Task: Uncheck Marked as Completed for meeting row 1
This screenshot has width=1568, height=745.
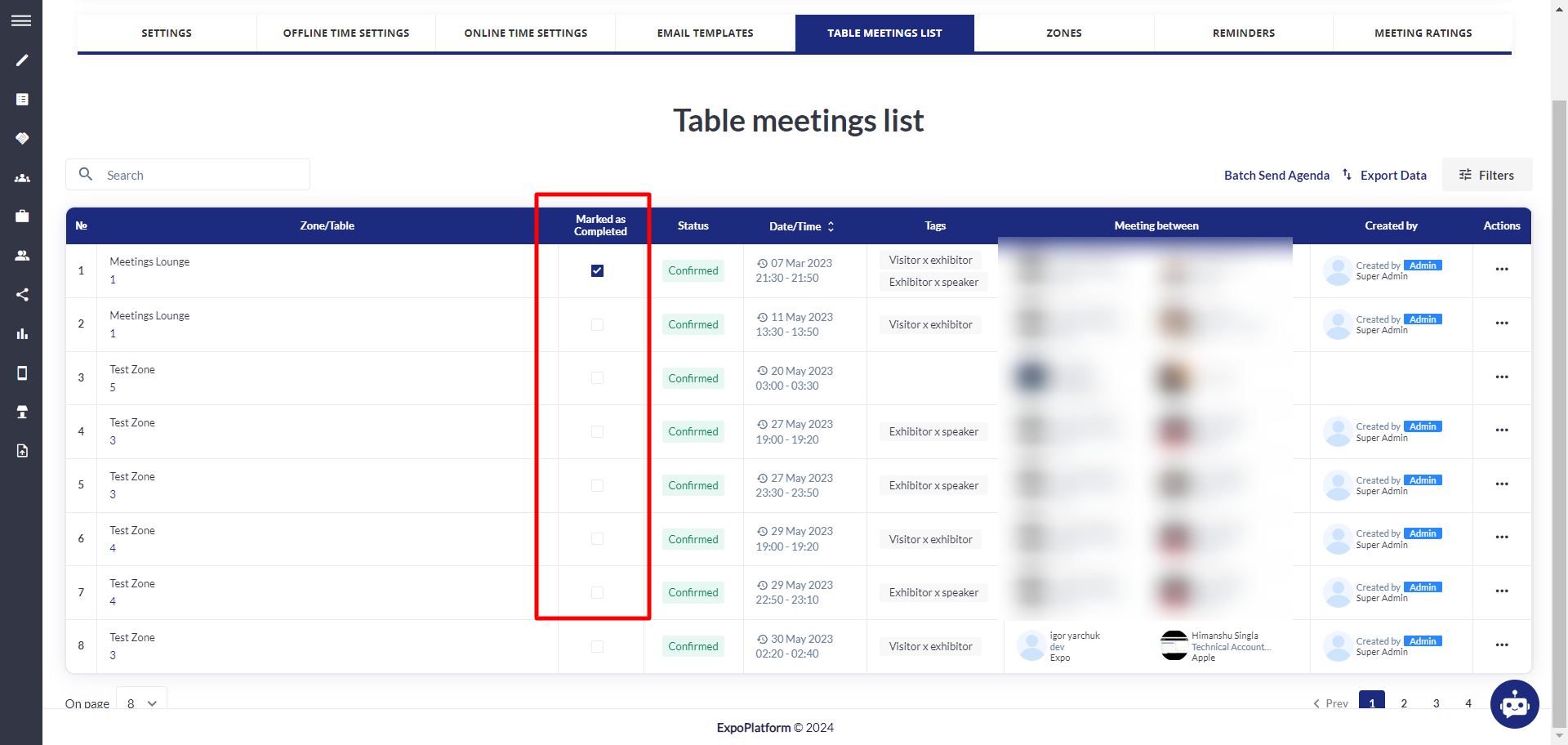Action: 598,270
